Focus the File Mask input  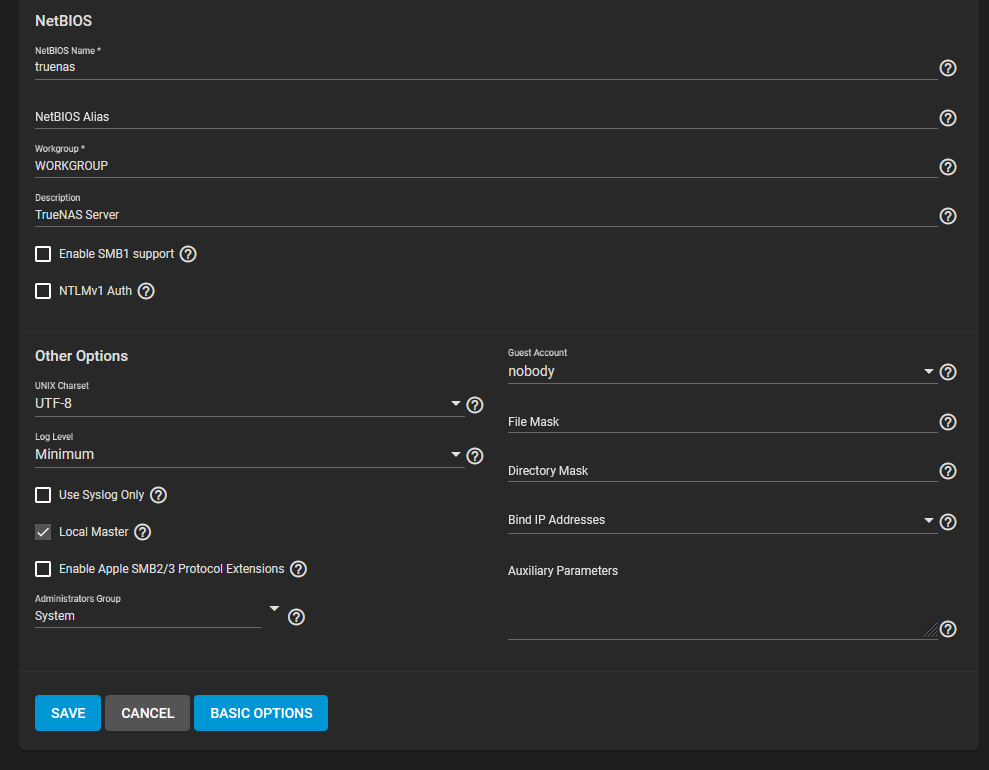(722, 422)
